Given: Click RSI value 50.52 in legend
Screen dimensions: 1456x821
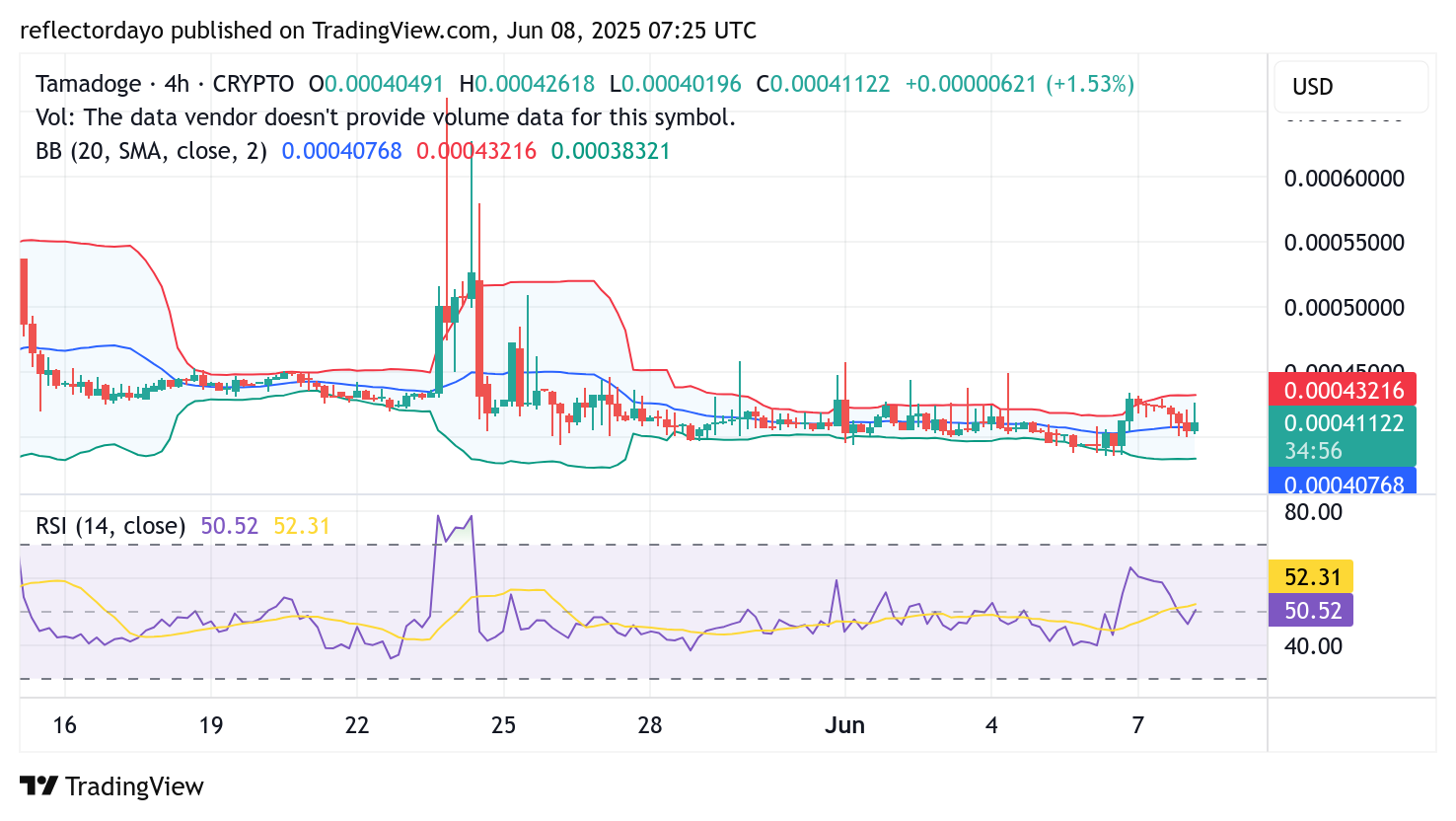Looking at the screenshot, I should coord(229,526).
